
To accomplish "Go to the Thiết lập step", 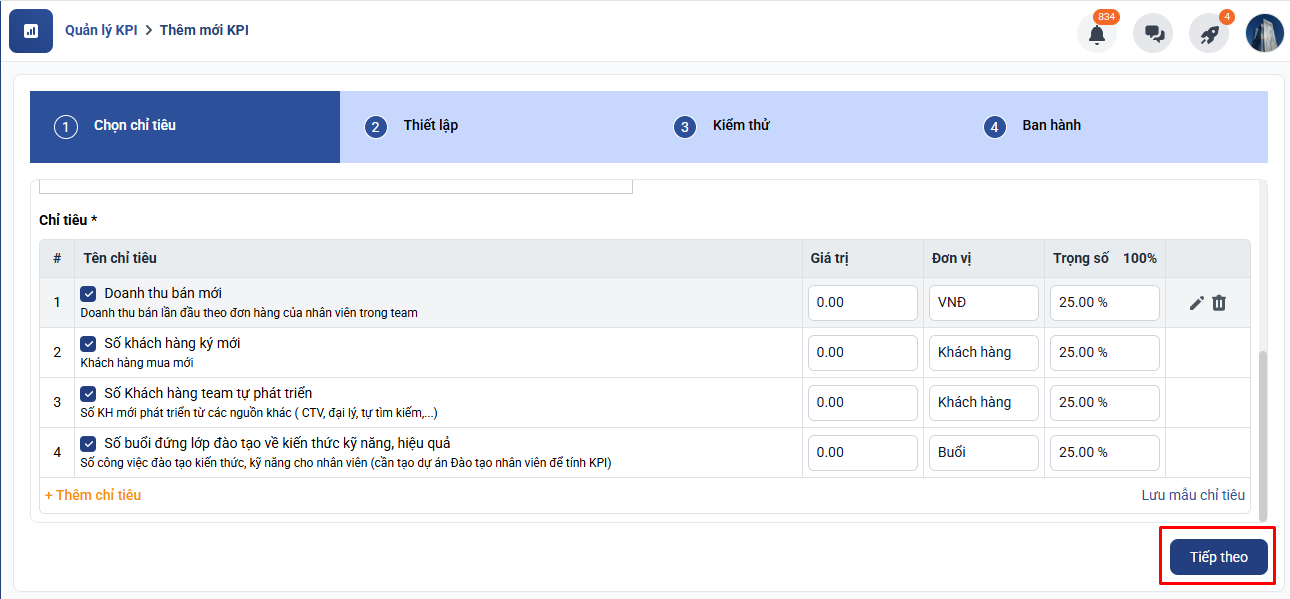I will (x=430, y=126).
